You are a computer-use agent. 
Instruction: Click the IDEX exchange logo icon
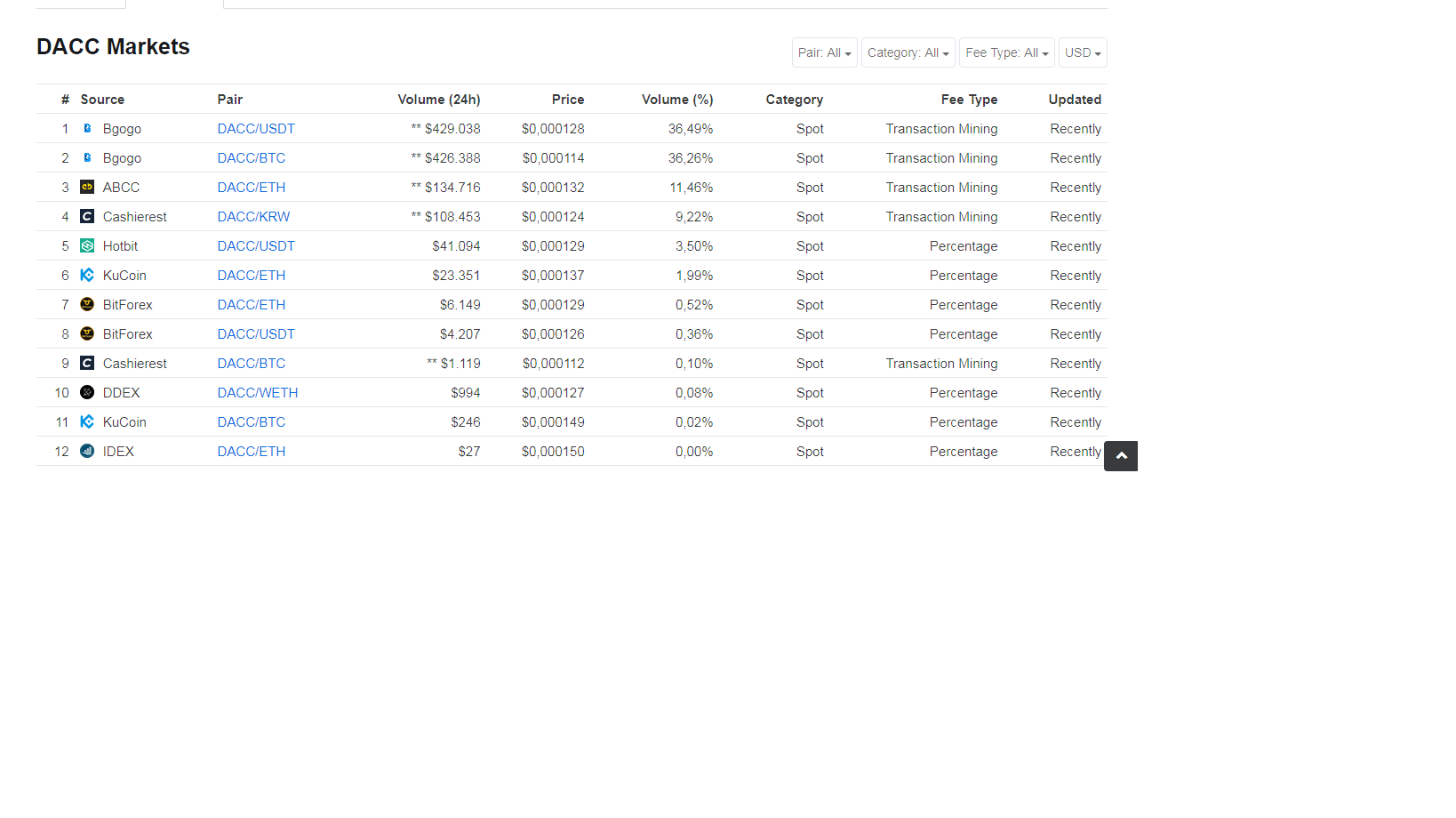point(87,452)
